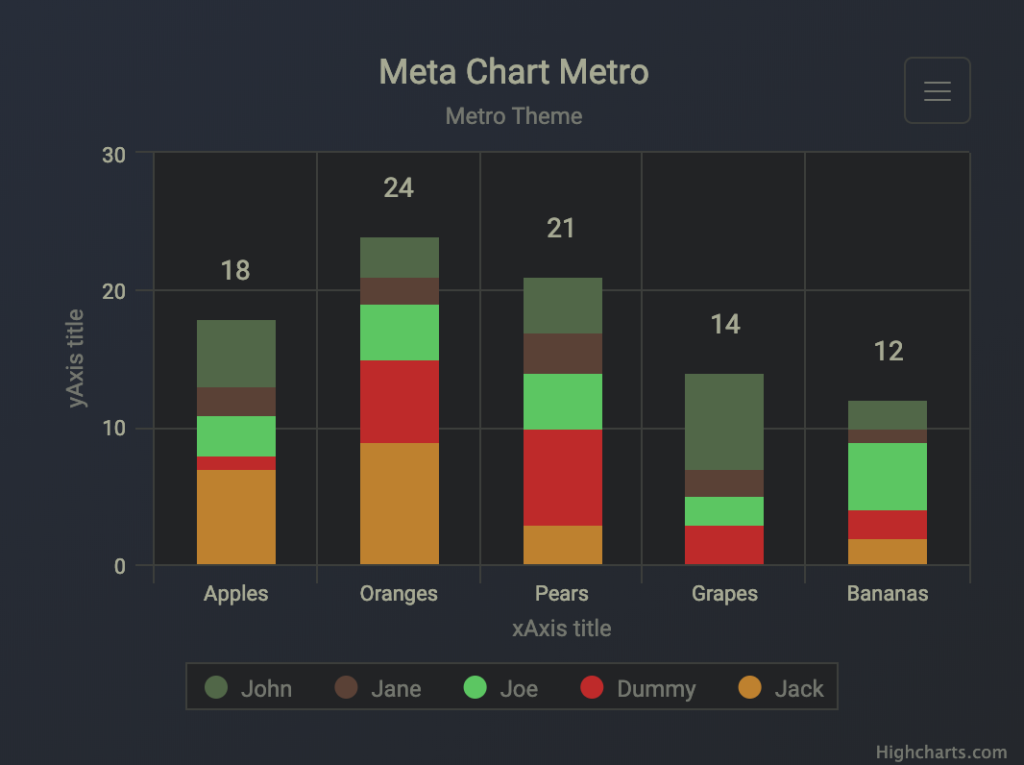Select Jack's orange segment in Oranges bar
Viewport: 1024px width, 765px height.
pos(399,503)
